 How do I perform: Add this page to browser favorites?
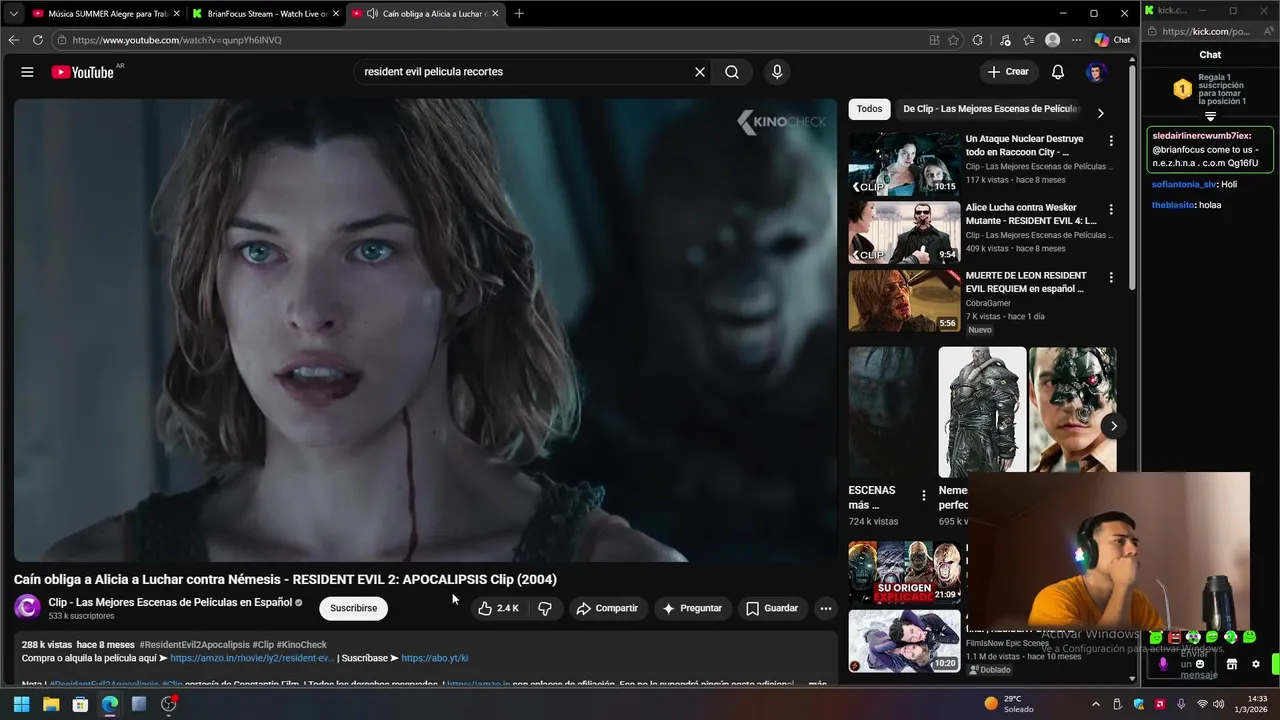point(953,40)
